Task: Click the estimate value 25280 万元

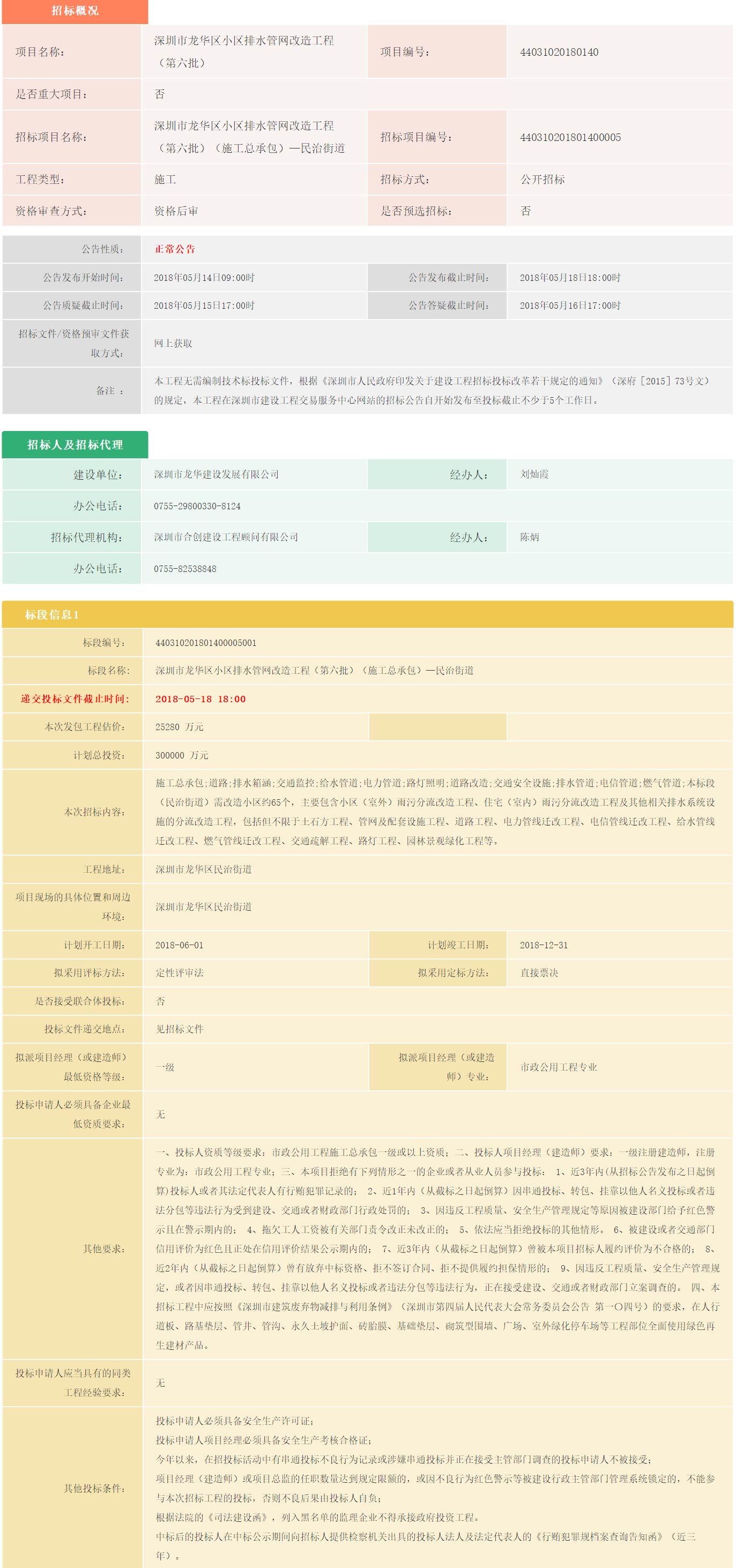Action: (x=179, y=727)
